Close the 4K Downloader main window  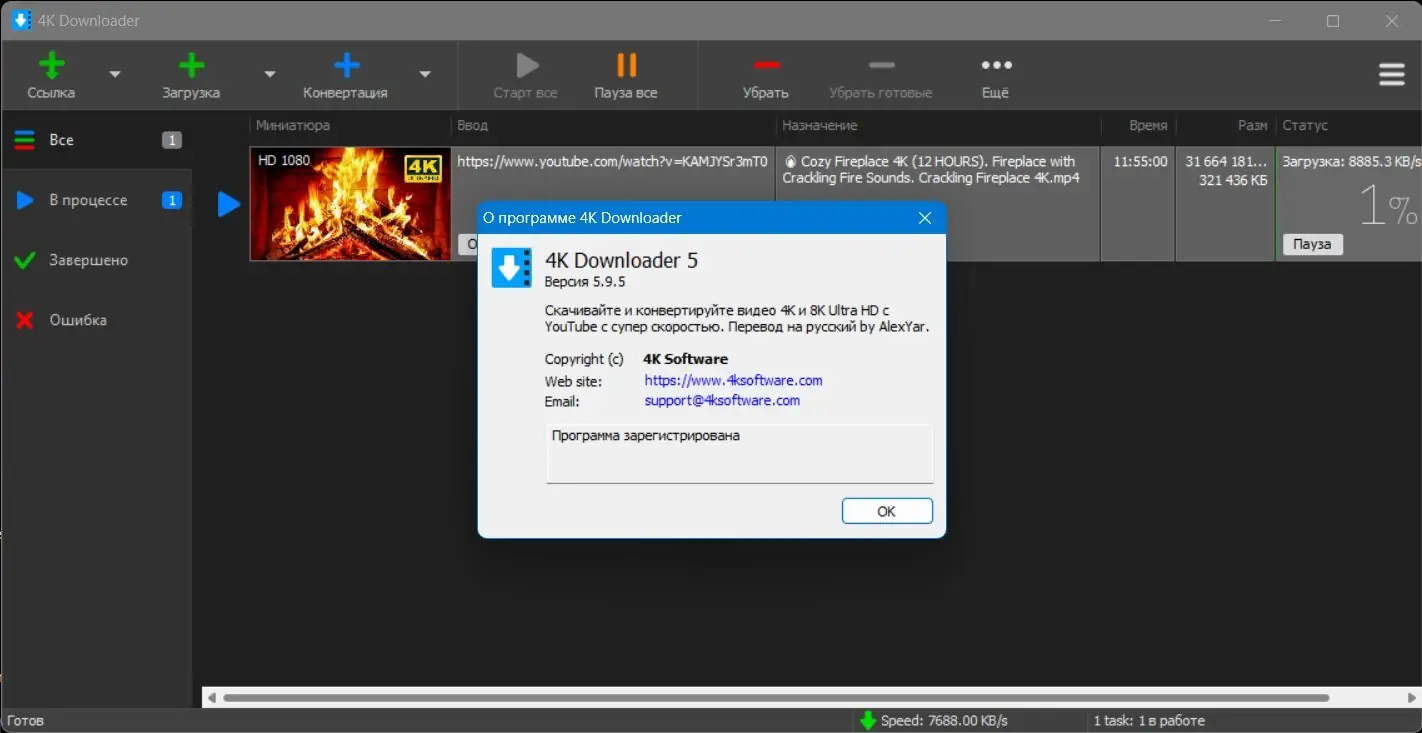pyautogui.click(x=1391, y=20)
